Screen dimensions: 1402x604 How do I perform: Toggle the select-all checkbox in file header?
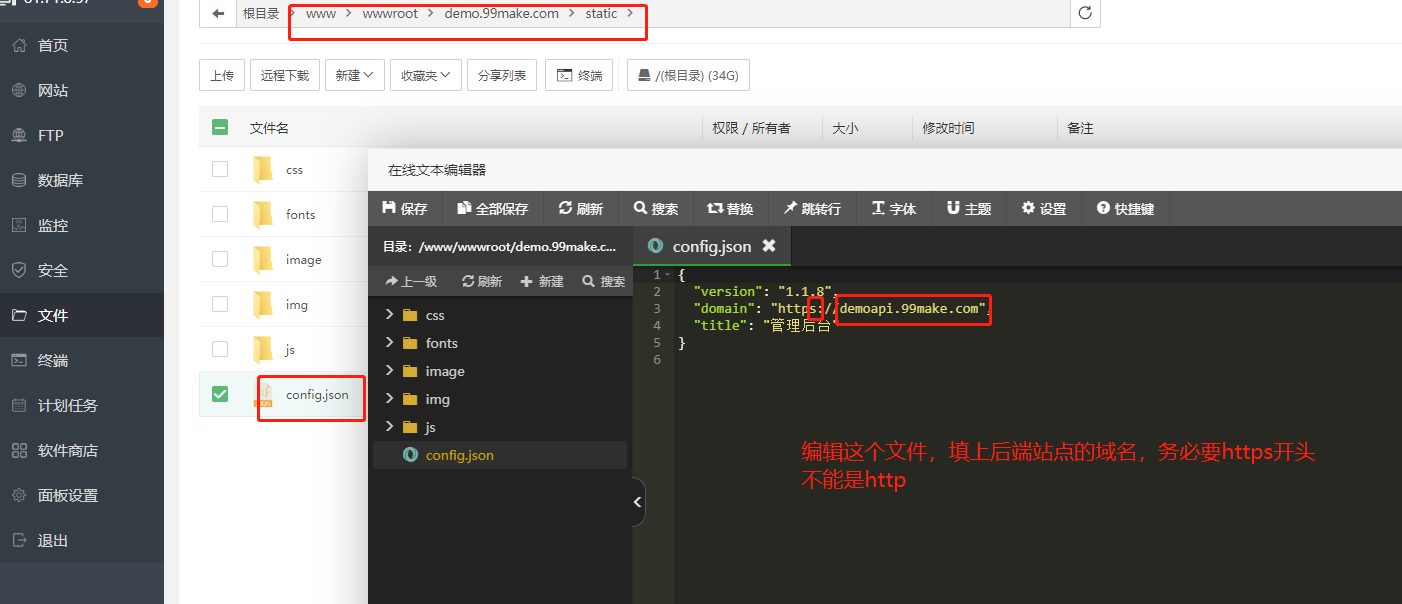click(220, 127)
